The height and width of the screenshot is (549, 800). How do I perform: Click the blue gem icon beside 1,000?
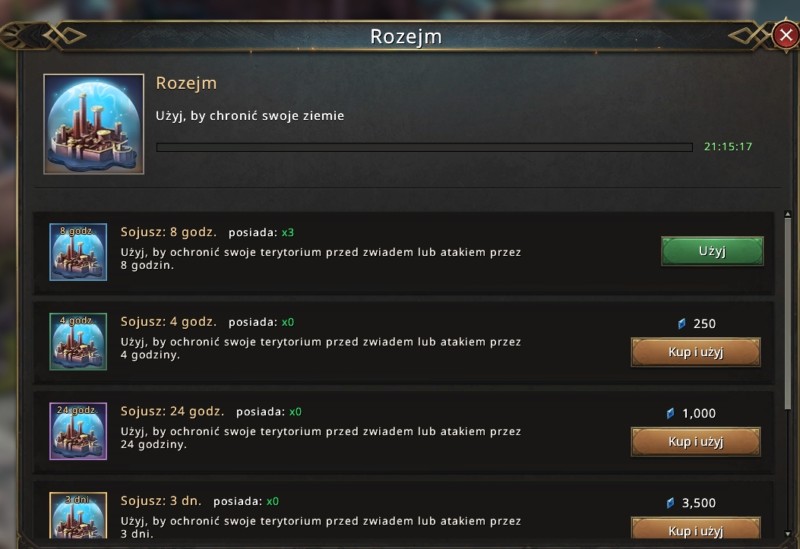pyautogui.click(x=670, y=413)
